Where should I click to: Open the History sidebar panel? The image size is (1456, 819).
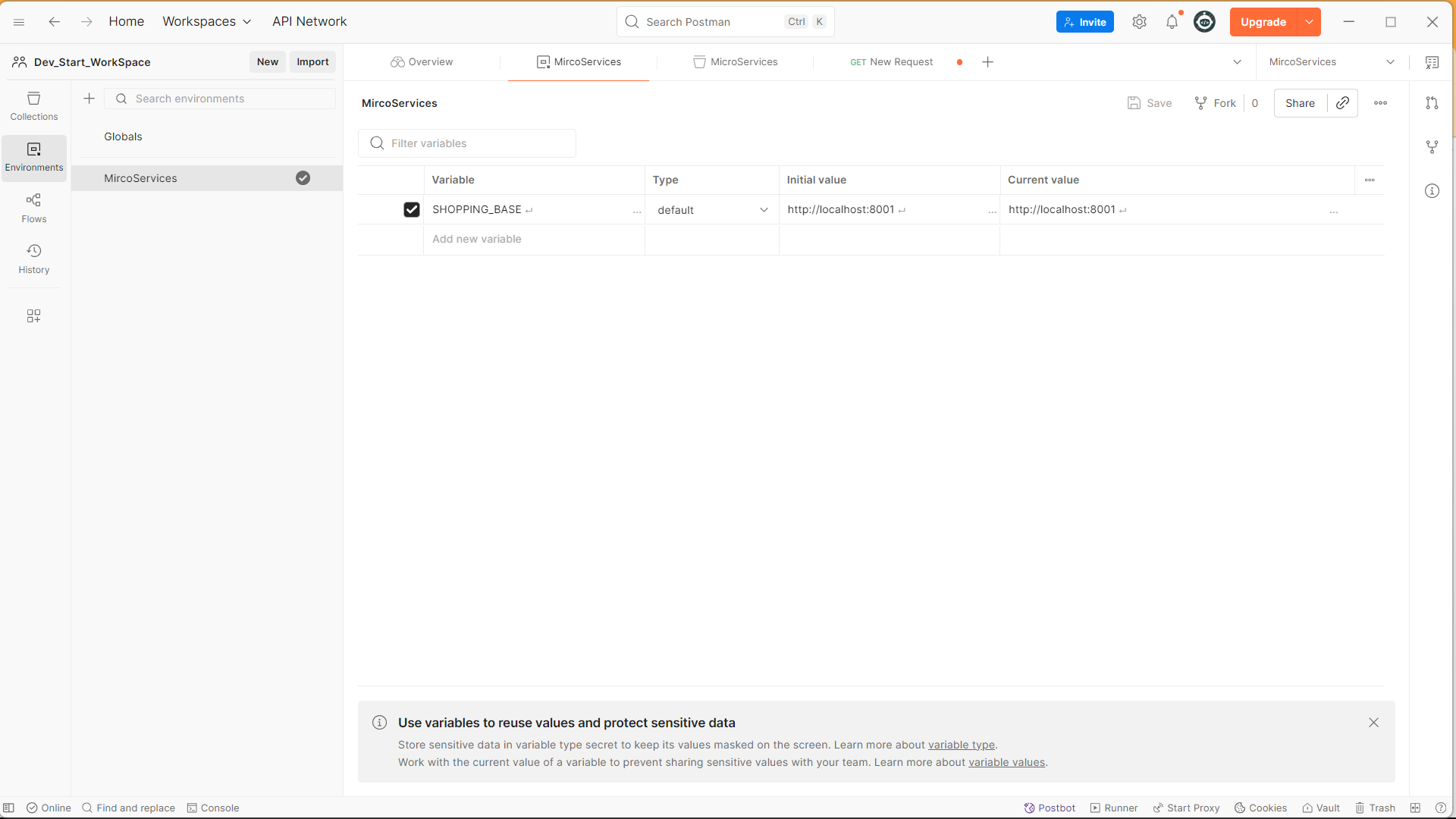coord(34,259)
